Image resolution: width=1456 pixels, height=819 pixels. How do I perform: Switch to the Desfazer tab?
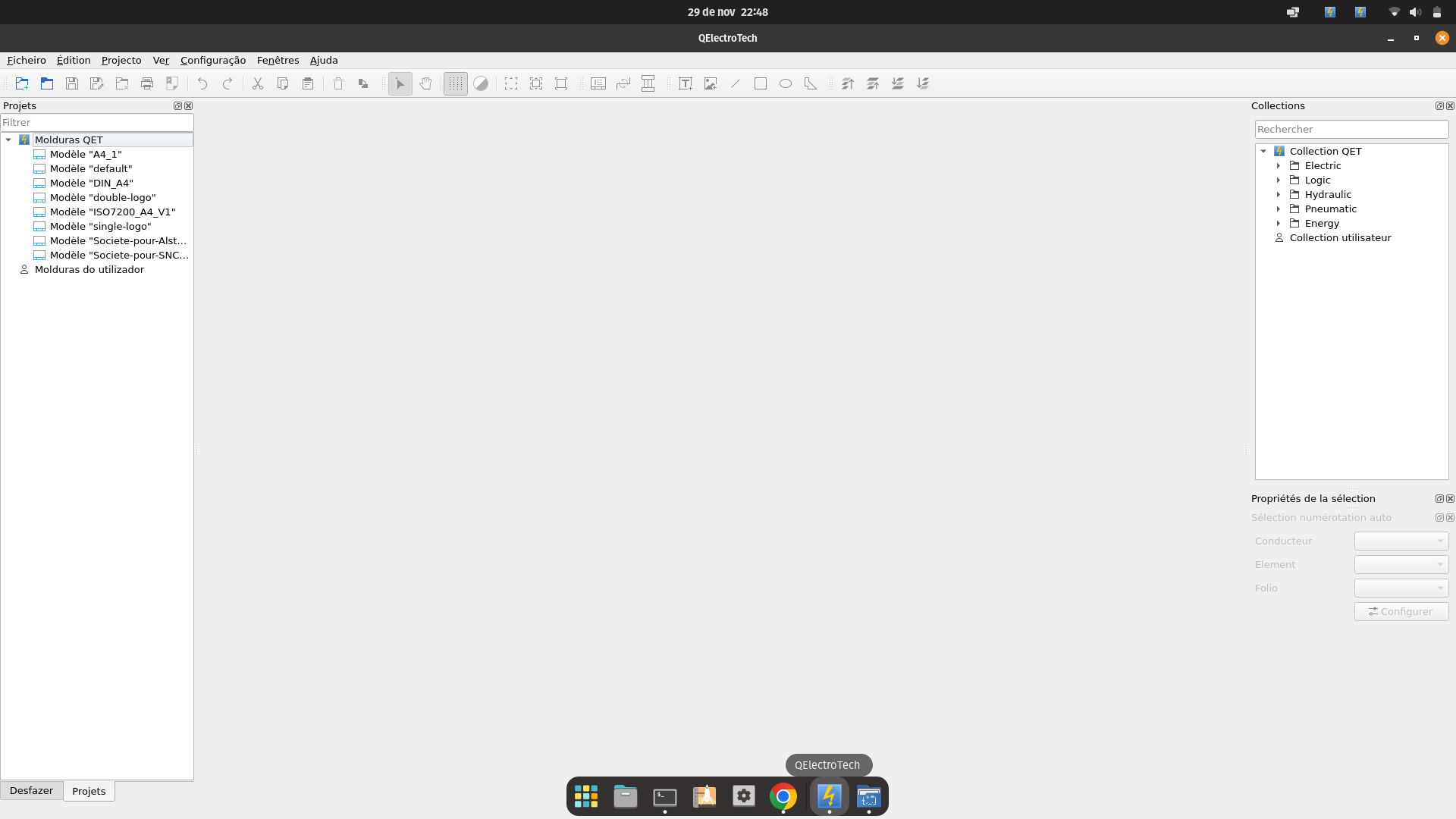click(x=31, y=790)
